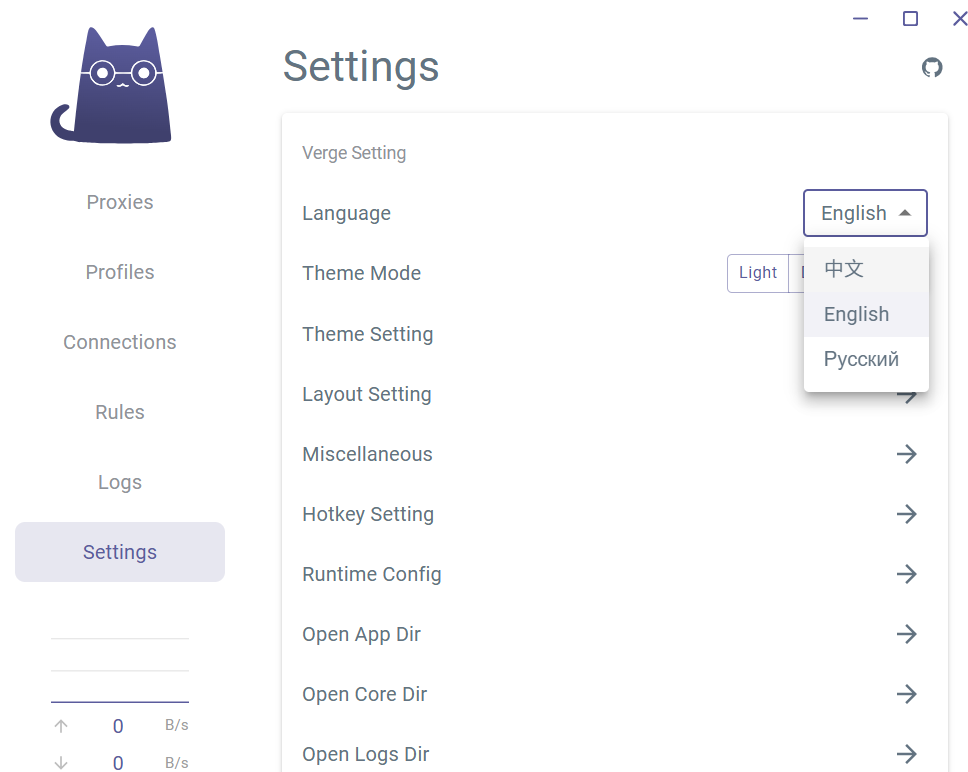
Task: Open the Rules page
Action: (x=120, y=412)
